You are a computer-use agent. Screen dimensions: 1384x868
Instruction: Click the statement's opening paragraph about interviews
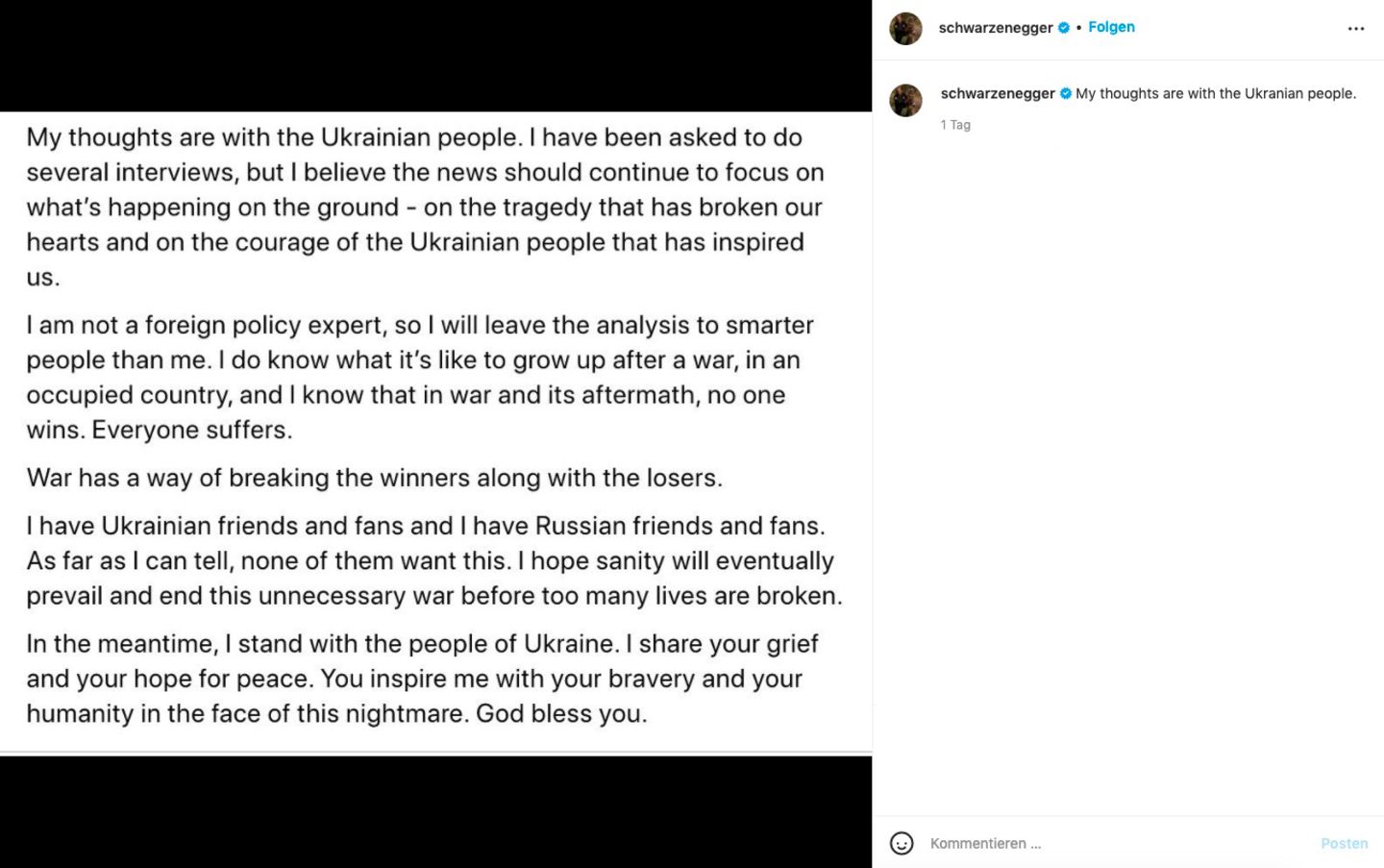pyautogui.click(x=425, y=207)
